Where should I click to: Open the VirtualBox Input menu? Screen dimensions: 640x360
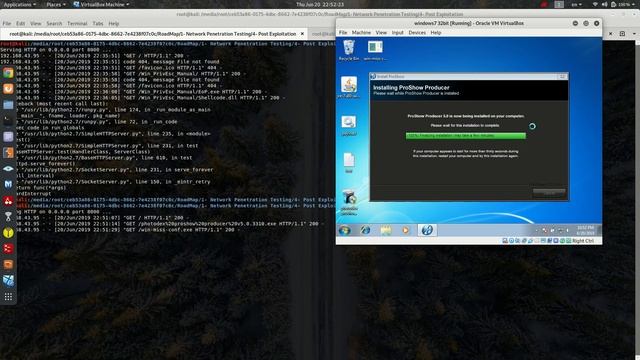pyautogui.click(x=397, y=33)
